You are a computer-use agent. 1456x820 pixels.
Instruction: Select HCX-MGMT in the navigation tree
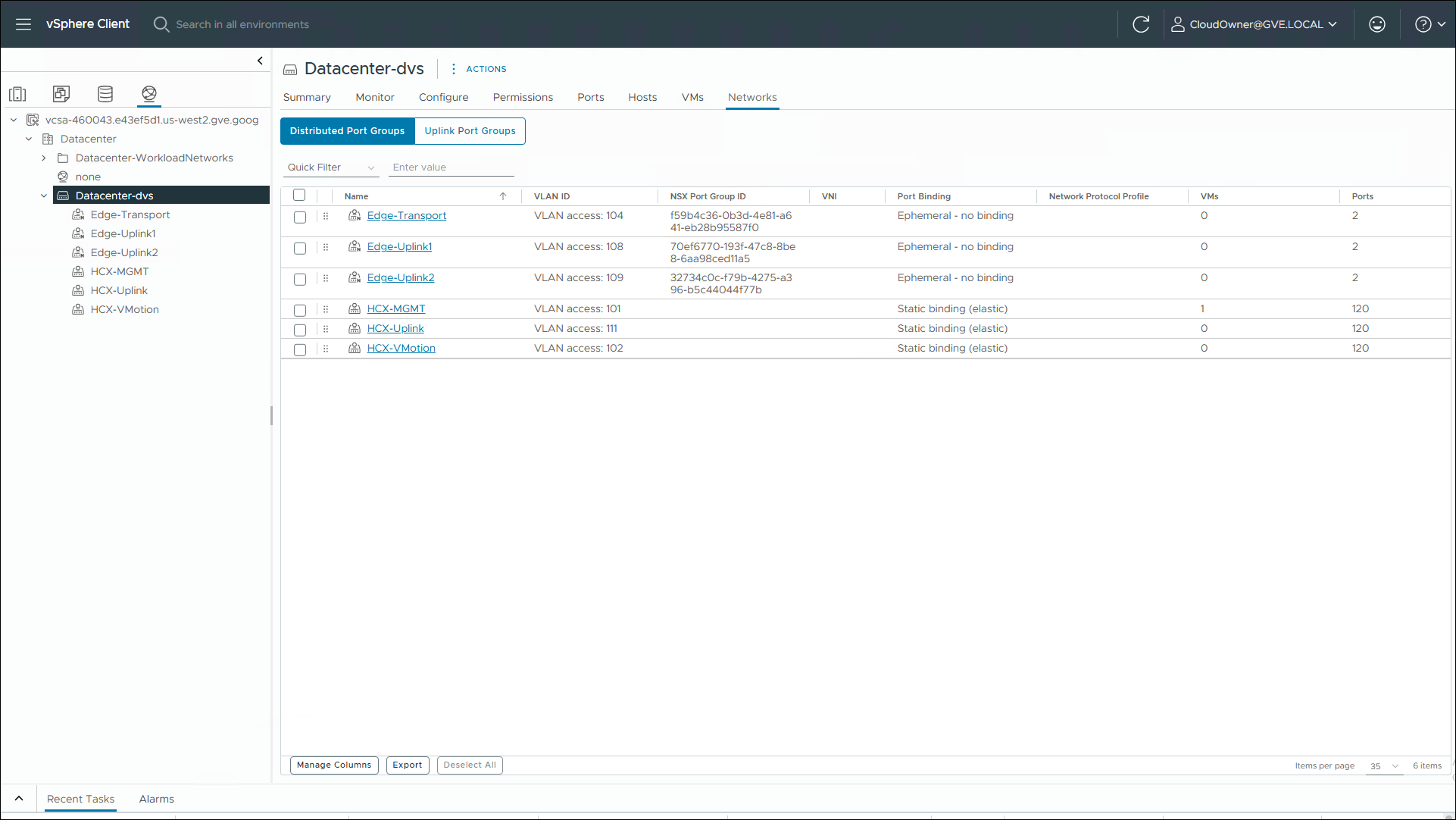click(120, 271)
